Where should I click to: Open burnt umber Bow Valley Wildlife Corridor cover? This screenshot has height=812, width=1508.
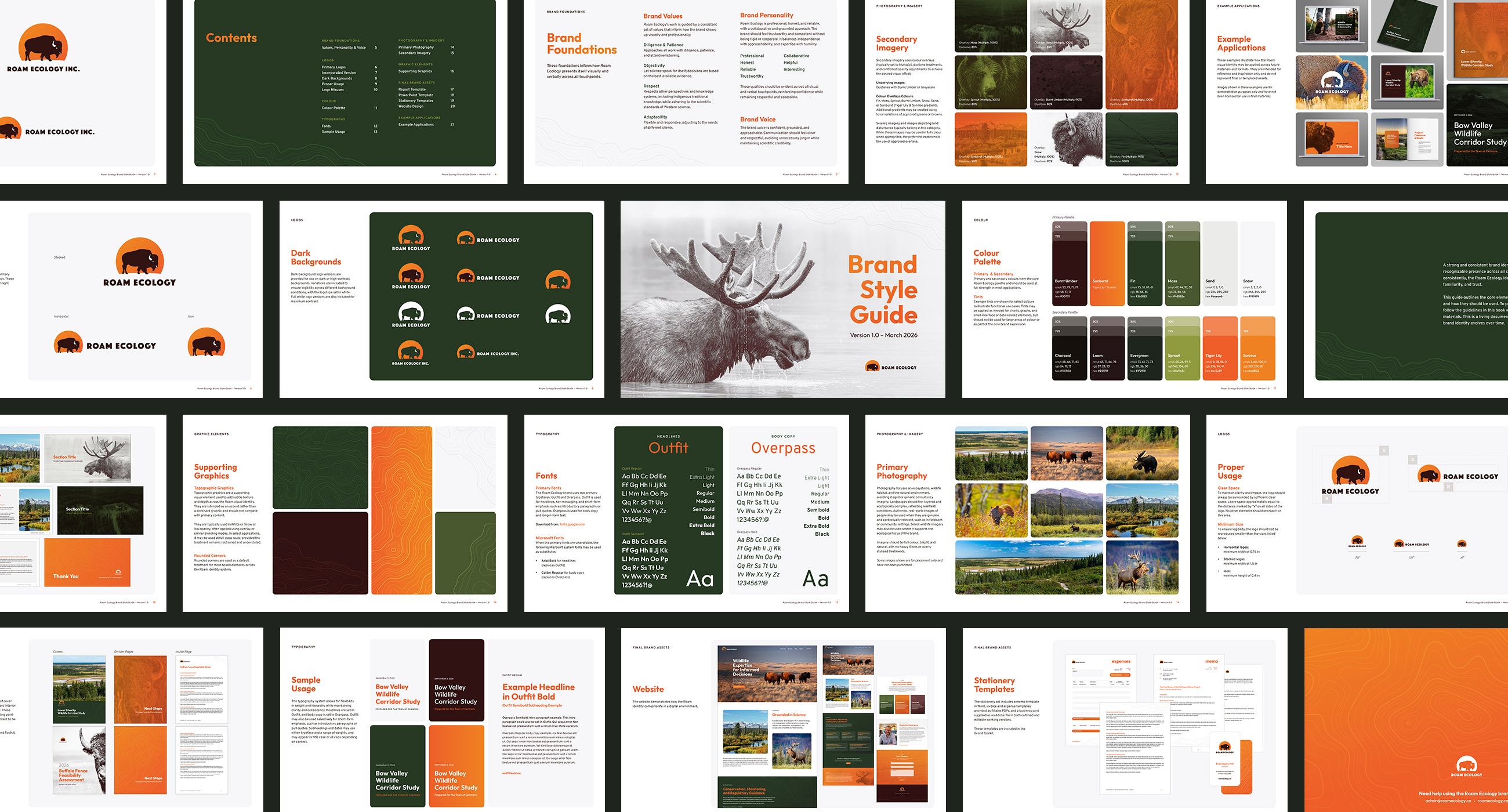point(456,680)
